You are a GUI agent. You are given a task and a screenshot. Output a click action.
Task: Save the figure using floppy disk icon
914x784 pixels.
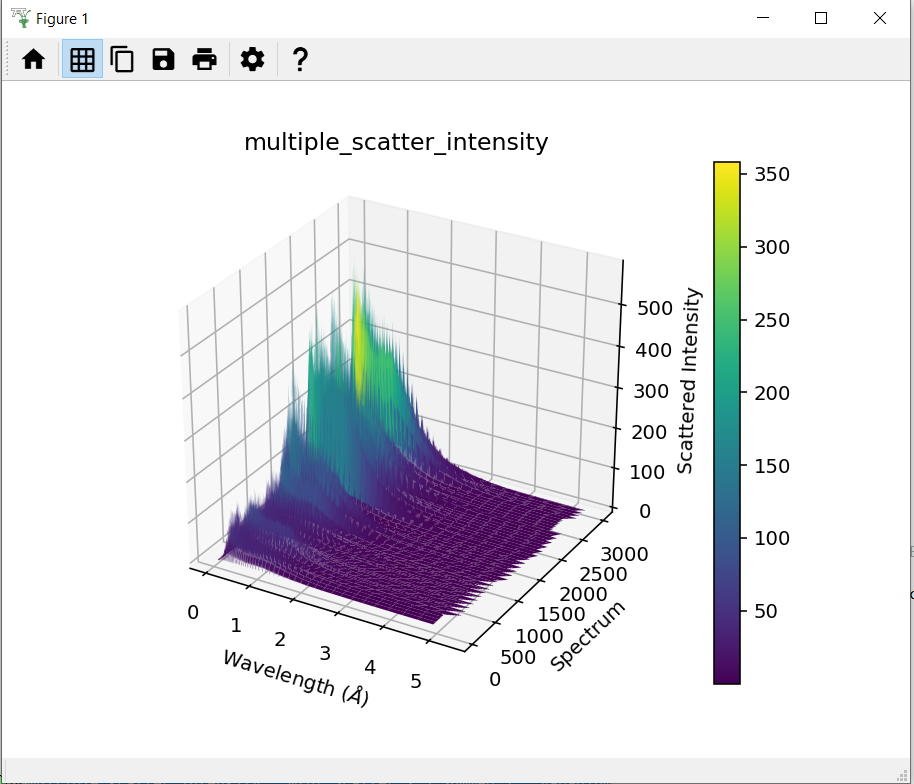point(163,60)
